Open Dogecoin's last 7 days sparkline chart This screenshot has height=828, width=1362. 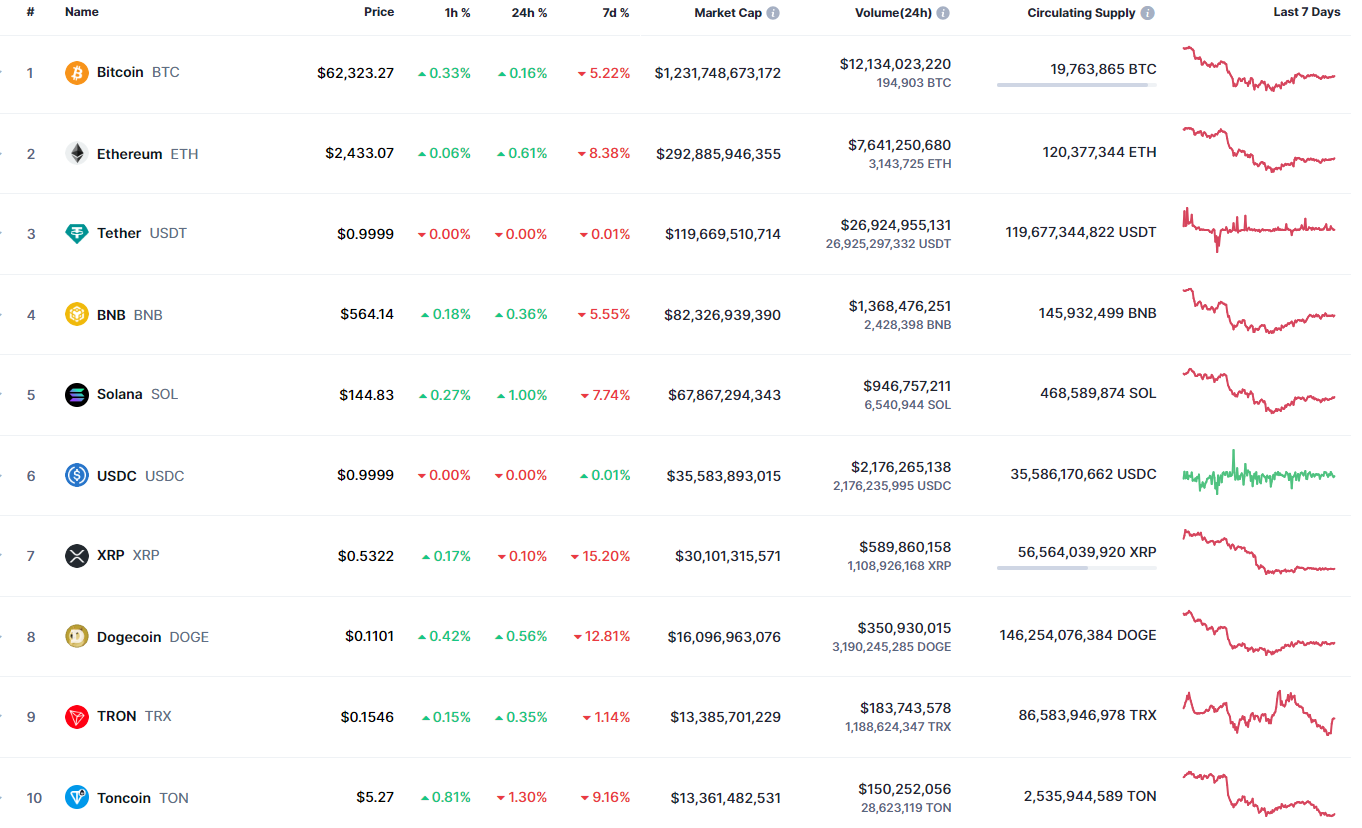point(1259,633)
